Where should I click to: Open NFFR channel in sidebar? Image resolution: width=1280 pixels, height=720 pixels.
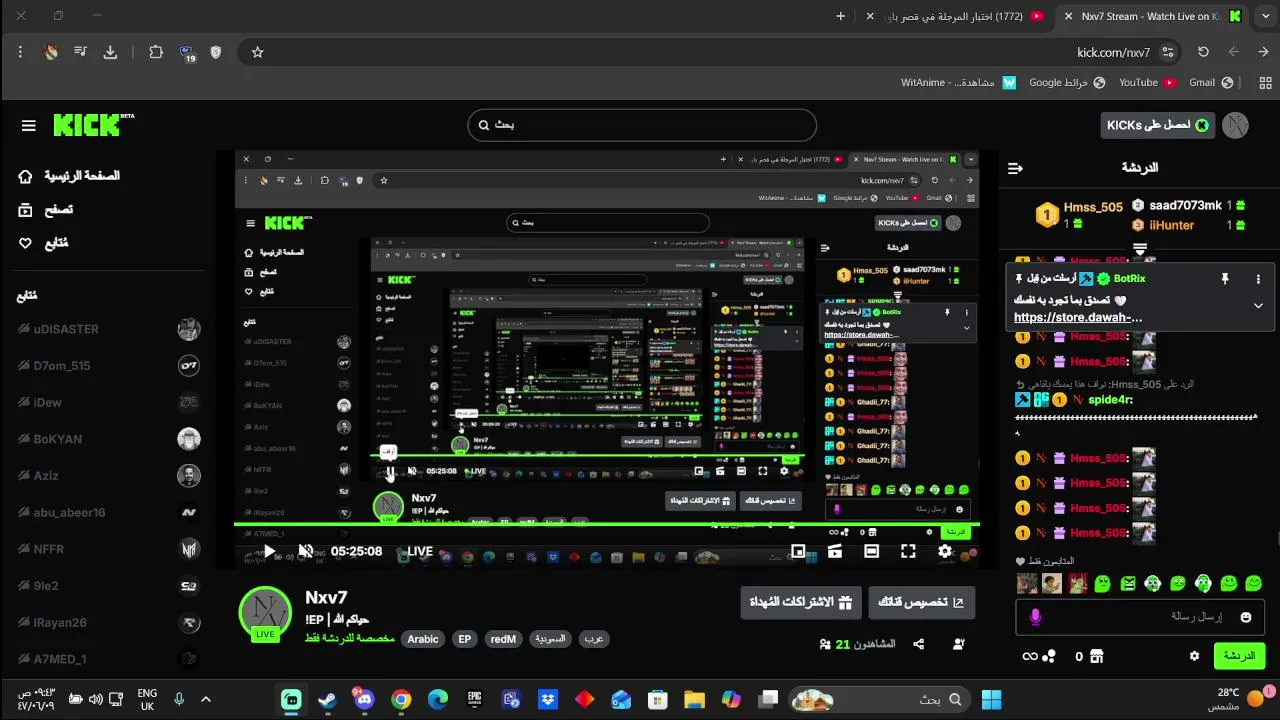tap(109, 549)
